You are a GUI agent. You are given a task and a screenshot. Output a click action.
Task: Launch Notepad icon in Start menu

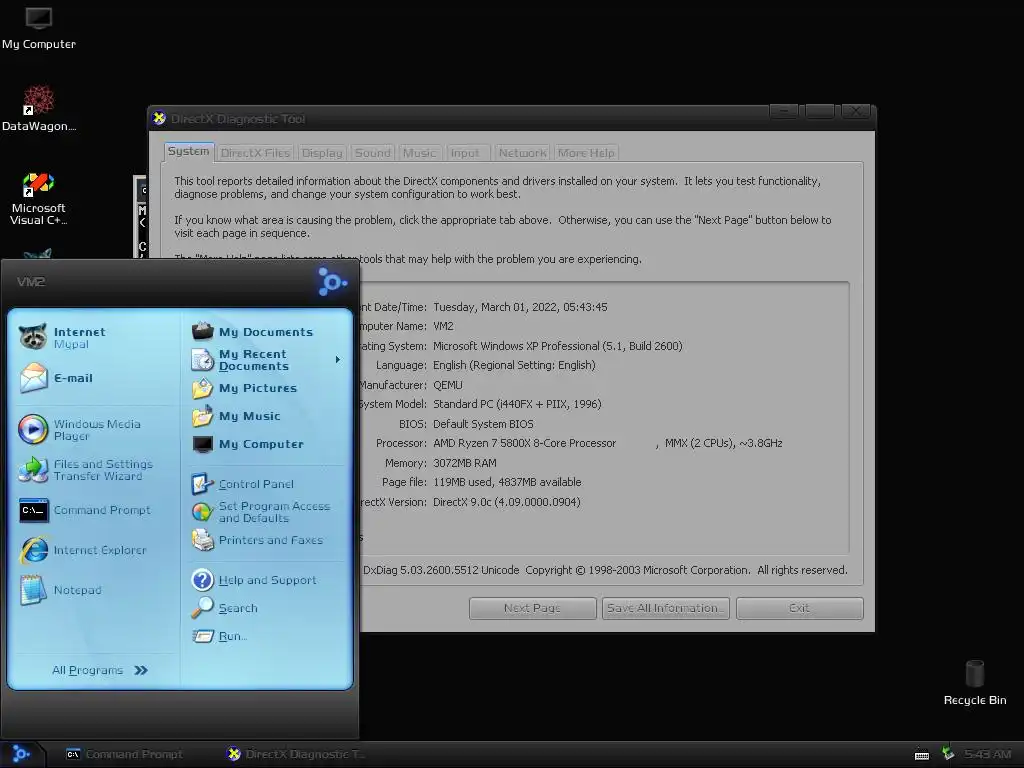[33, 590]
